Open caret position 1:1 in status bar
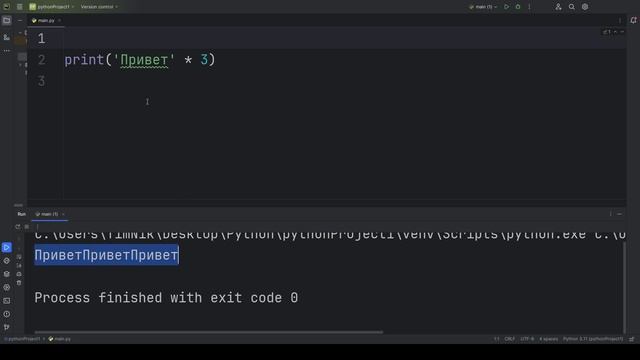Viewport: 640px width, 360px height. click(496, 339)
